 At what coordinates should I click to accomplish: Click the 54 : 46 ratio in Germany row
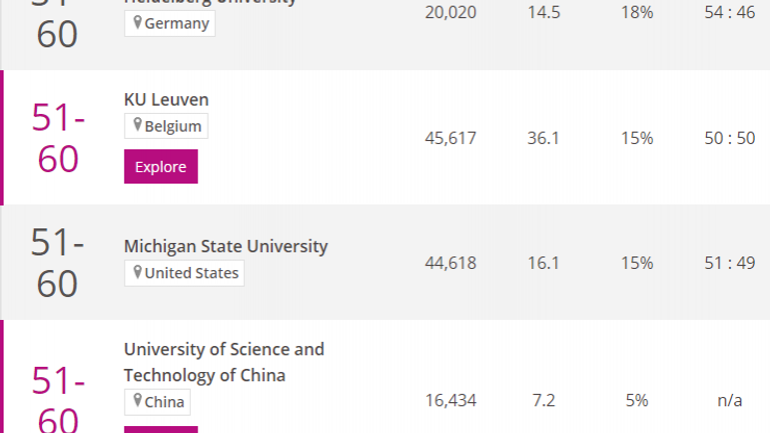pos(730,12)
